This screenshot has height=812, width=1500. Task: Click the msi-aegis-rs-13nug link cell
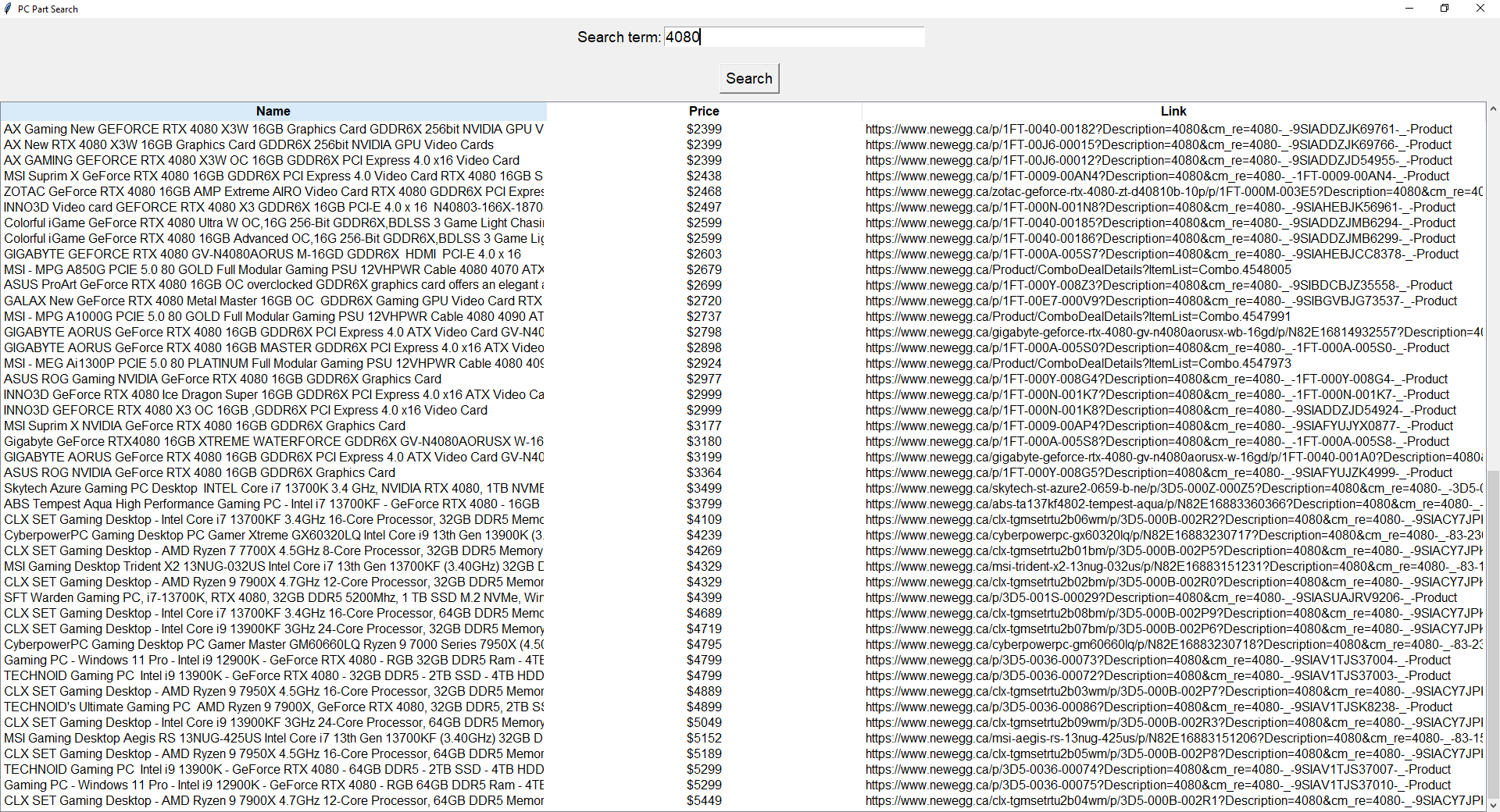pyautogui.click(x=1173, y=738)
